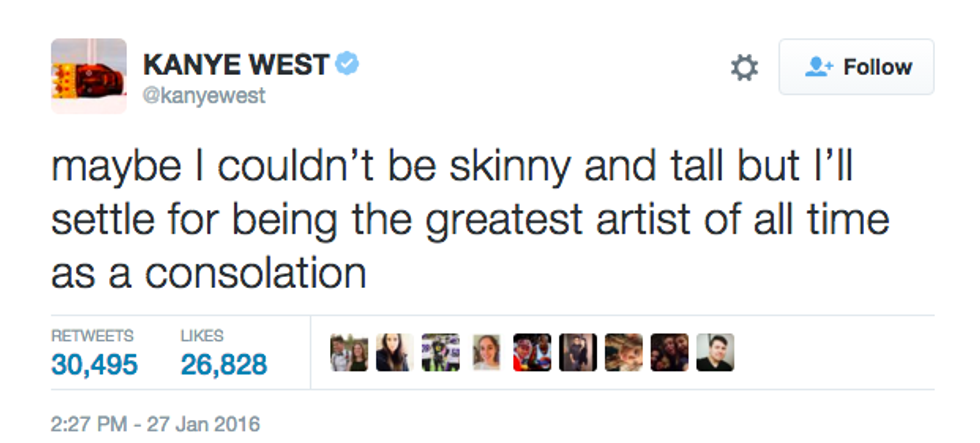Click eighth liker avatar, dark two-person selfie

(670, 353)
